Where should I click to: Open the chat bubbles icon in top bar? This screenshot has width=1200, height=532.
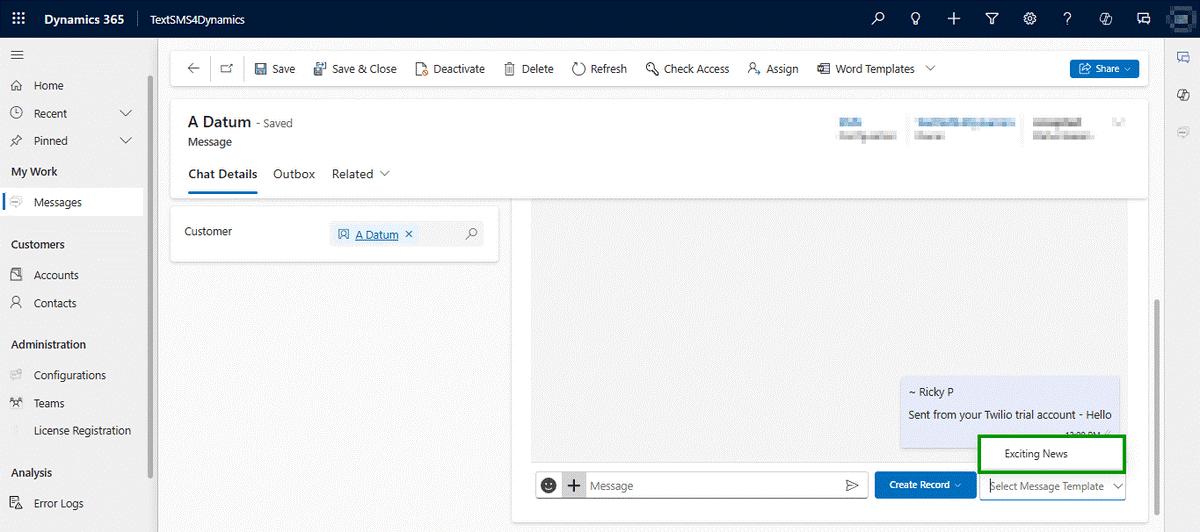1144,19
